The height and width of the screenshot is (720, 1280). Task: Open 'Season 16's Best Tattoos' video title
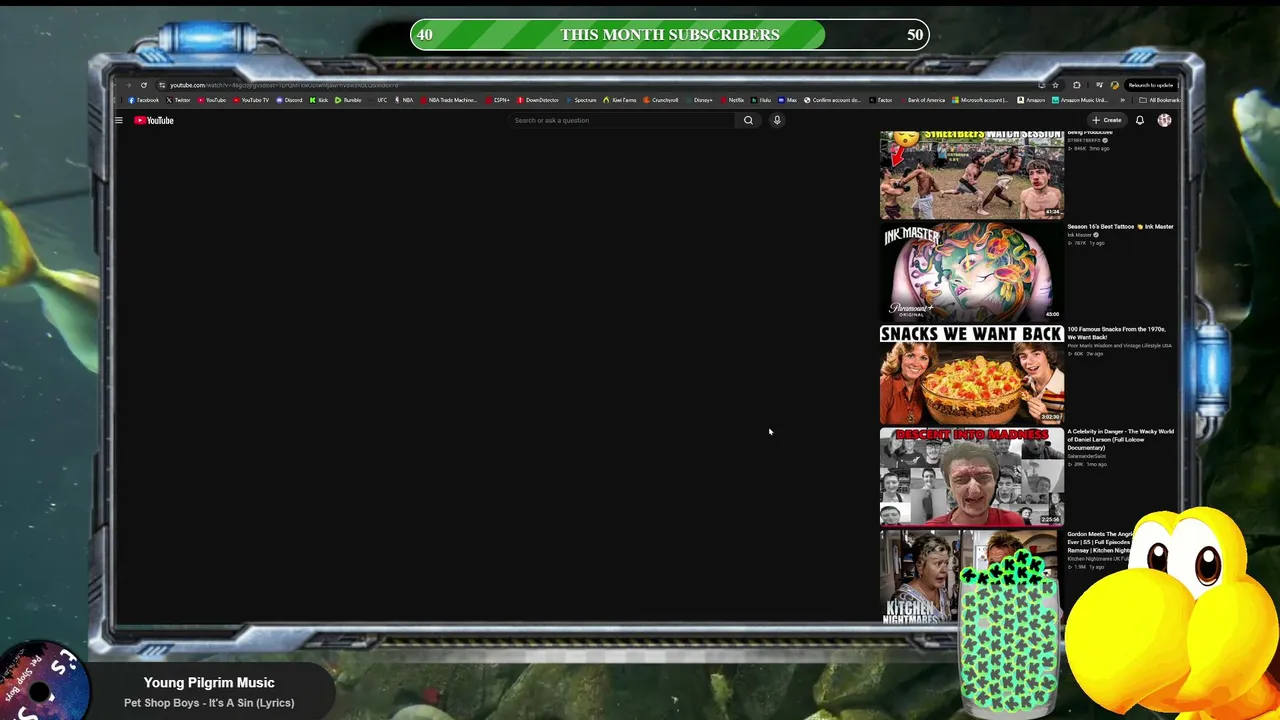[x=1120, y=227]
